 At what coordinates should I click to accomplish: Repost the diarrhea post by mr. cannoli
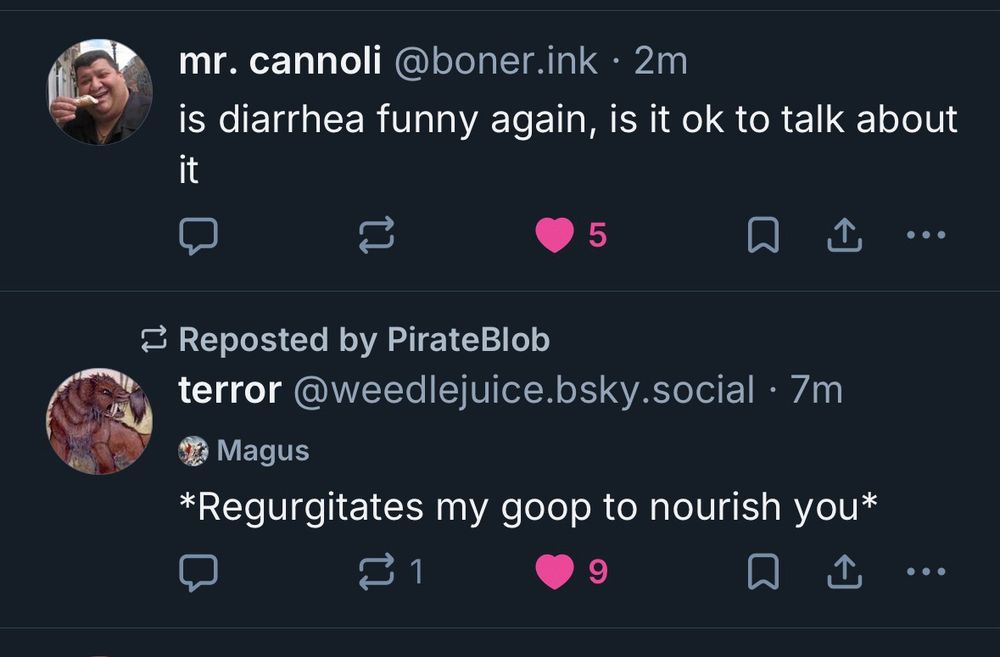[379, 234]
